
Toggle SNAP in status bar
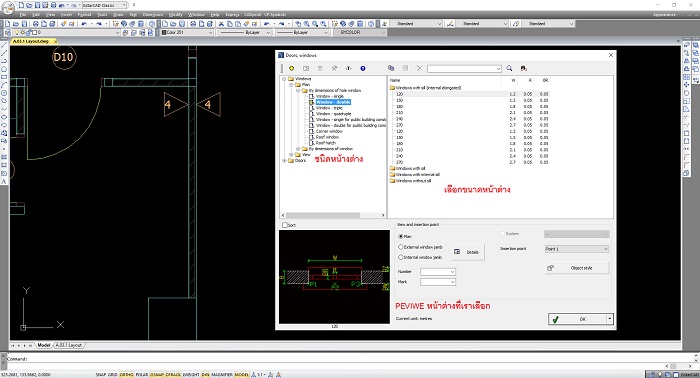pos(101,374)
